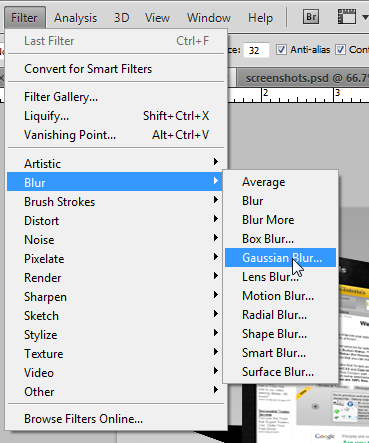Open the dropdown arrow beside filmstrip icon
Viewport: 369px width, 443px height.
pyautogui.click(x=365, y=17)
